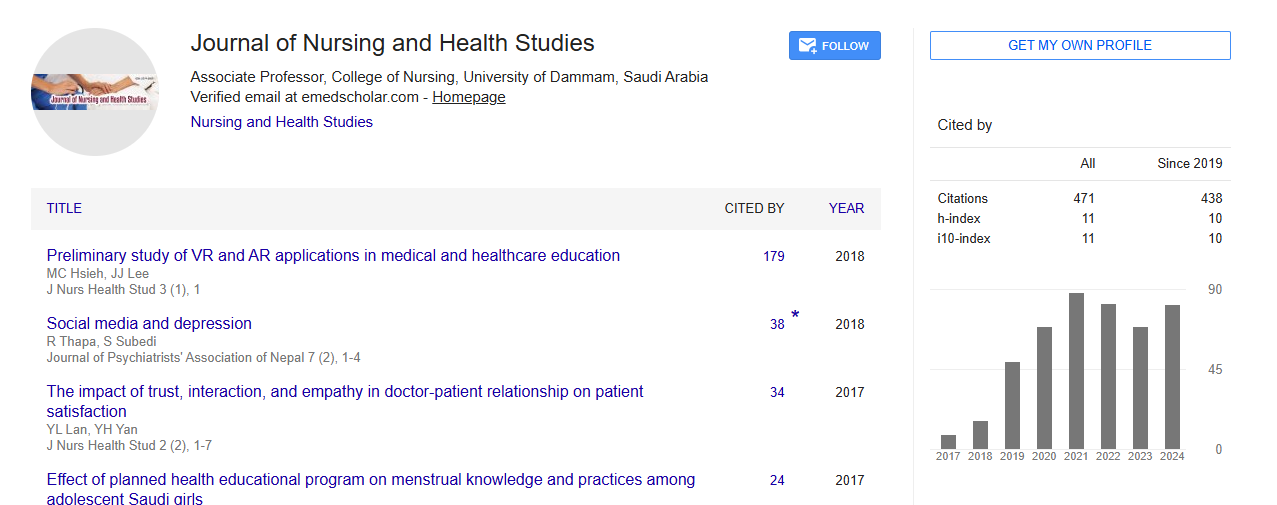This screenshot has width=1277, height=505.
Task: Click the 2021 bar in citation chart
Action: click(x=1076, y=371)
